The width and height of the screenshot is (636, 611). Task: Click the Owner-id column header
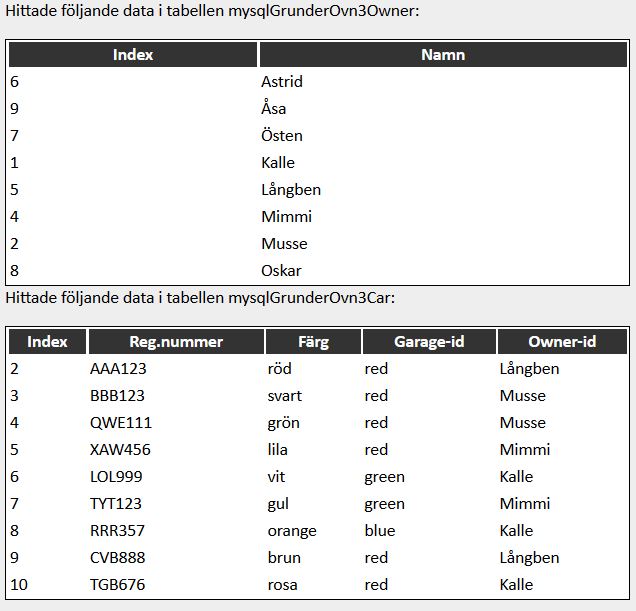[x=562, y=342]
